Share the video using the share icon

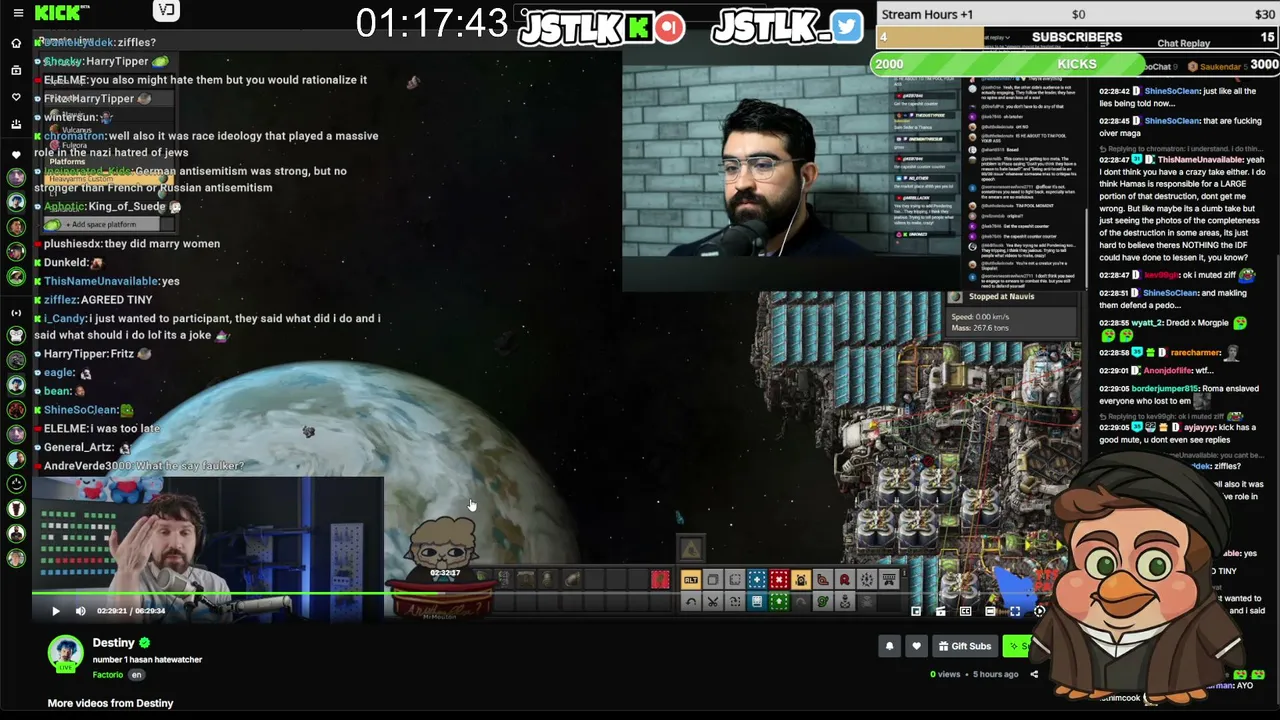point(1034,674)
